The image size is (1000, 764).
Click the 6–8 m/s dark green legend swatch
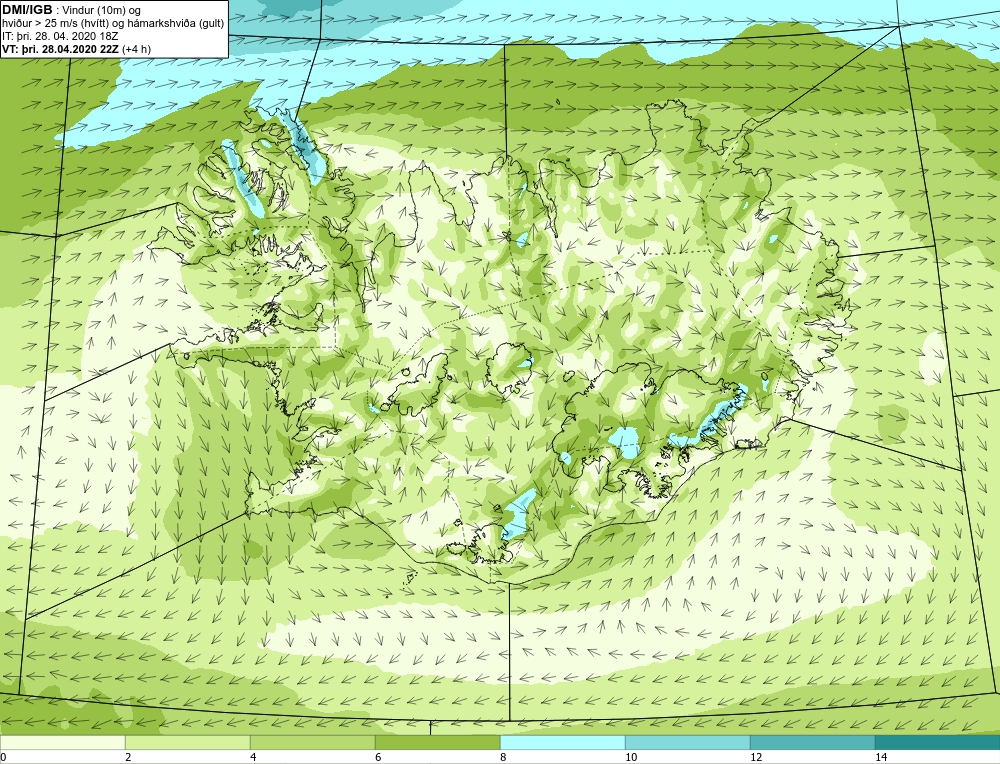438,742
